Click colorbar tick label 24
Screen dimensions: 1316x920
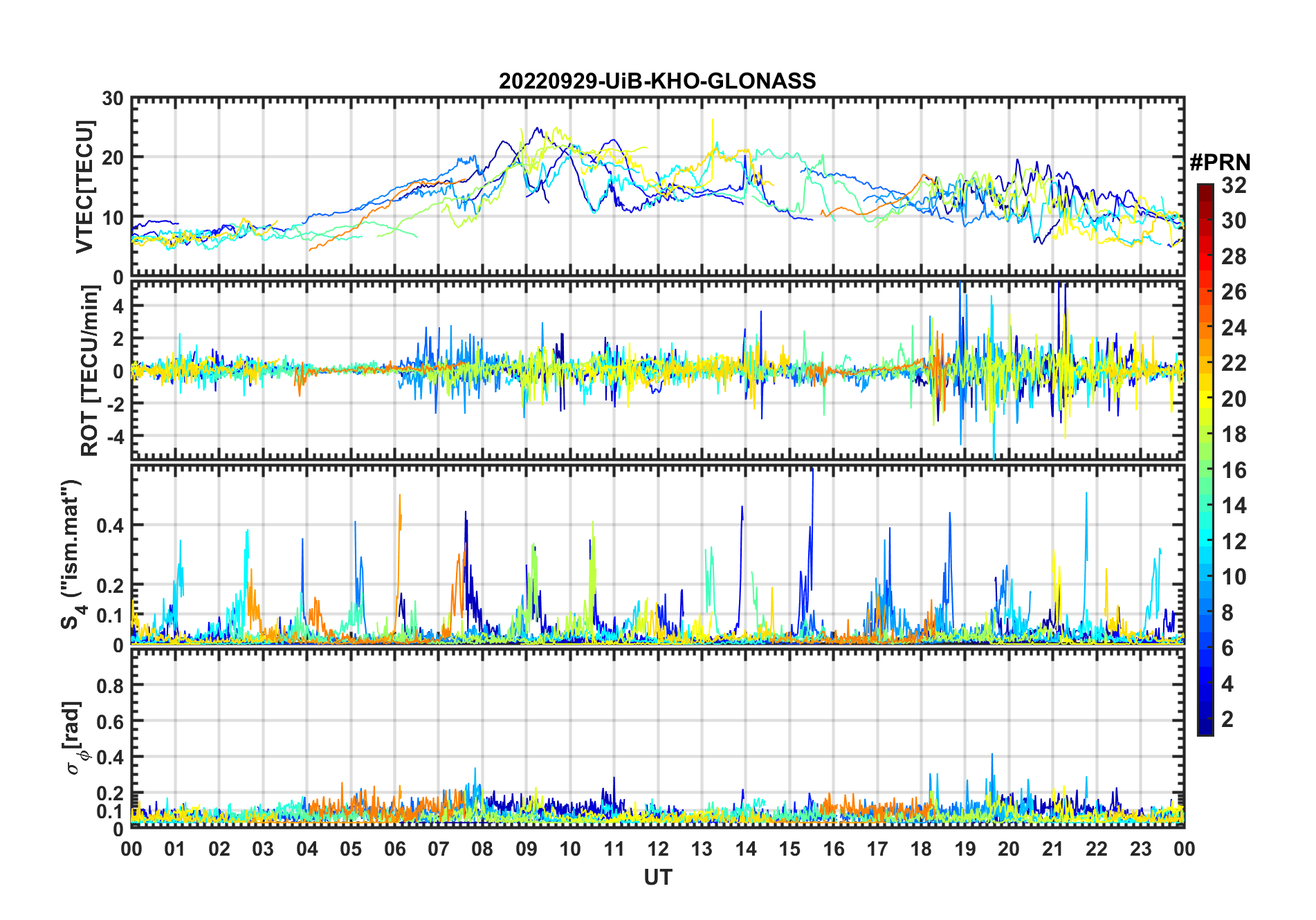click(1234, 328)
